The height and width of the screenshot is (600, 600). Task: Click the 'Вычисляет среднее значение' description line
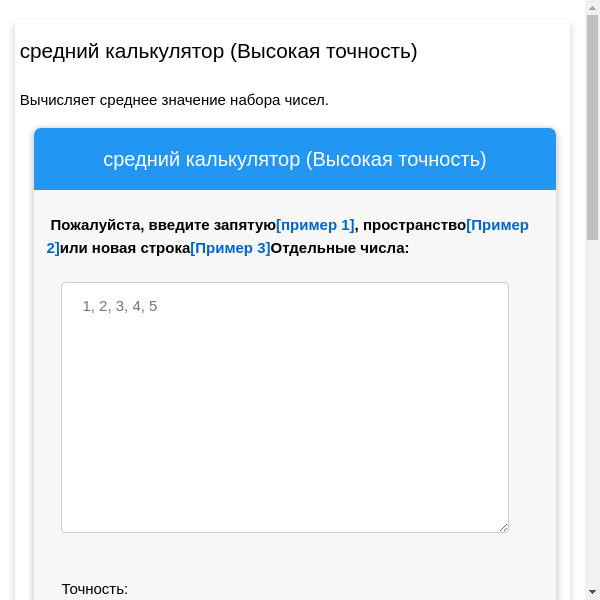174,100
